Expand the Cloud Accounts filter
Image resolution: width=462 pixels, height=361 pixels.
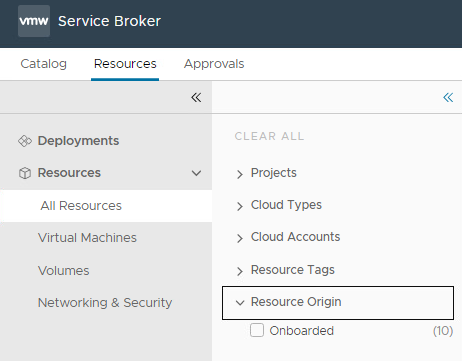point(240,238)
